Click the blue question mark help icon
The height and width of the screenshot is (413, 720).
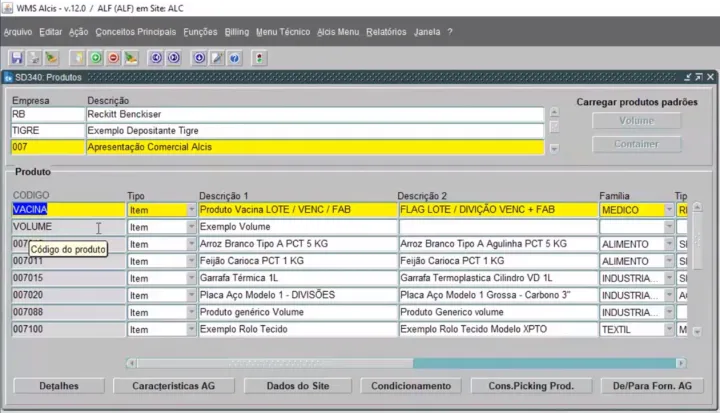(x=234, y=58)
